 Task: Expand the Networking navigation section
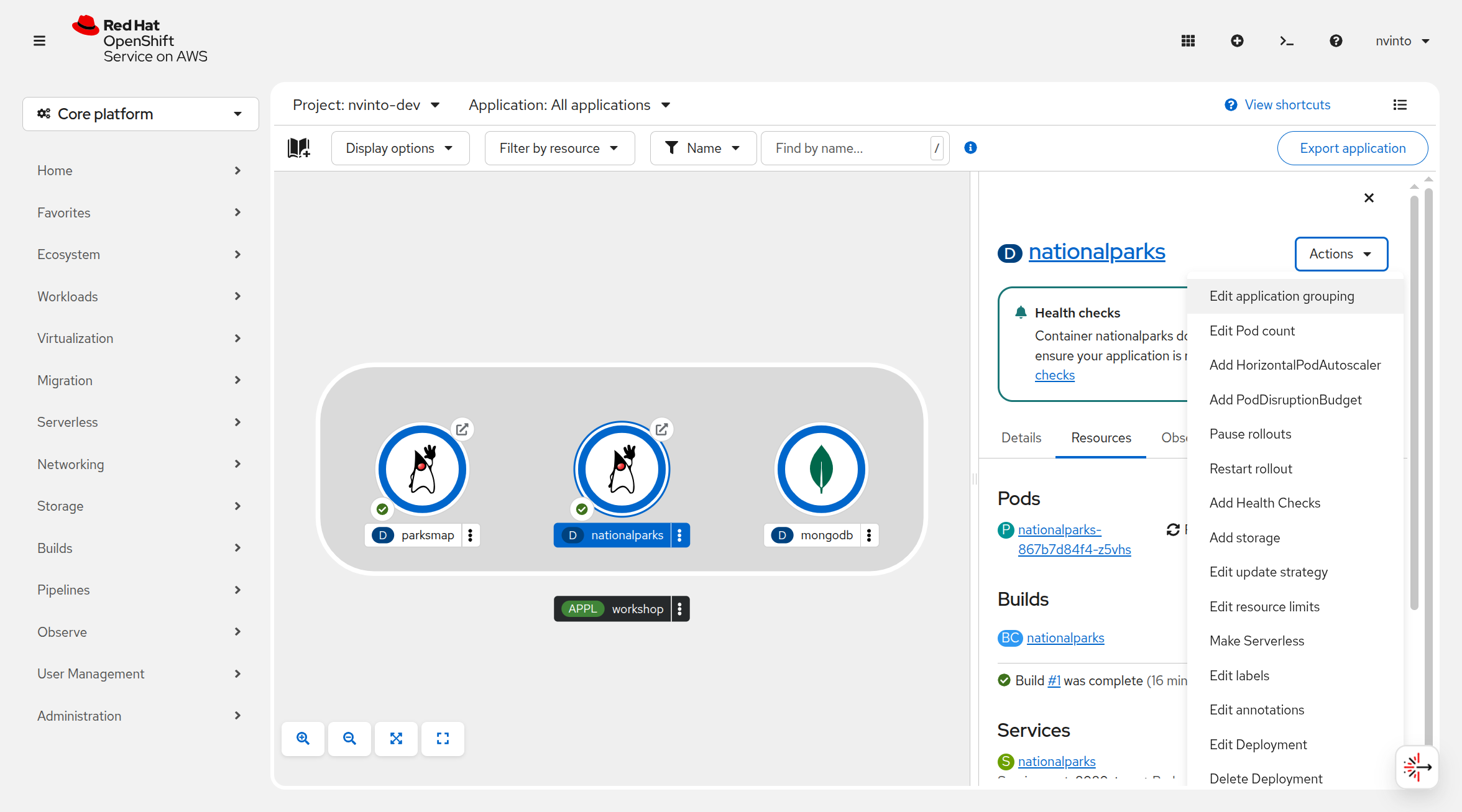(x=139, y=464)
